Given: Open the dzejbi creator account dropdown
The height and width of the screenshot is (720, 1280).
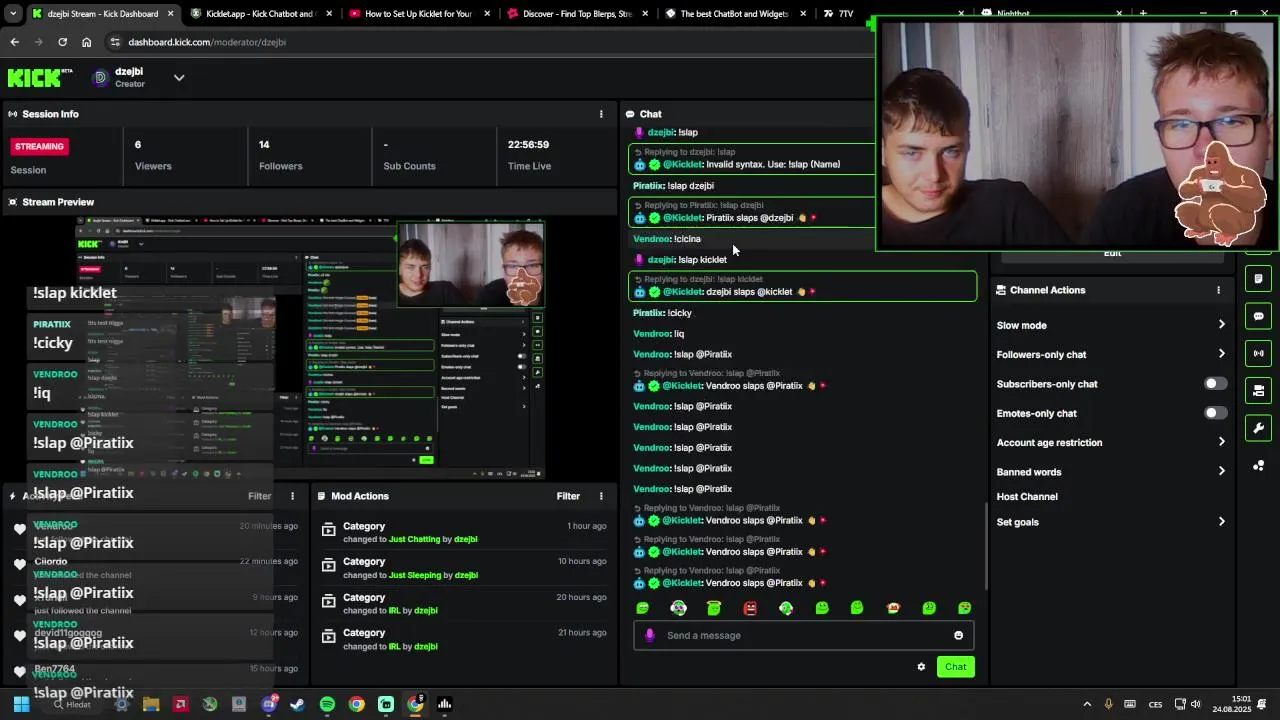Looking at the screenshot, I should (x=179, y=77).
